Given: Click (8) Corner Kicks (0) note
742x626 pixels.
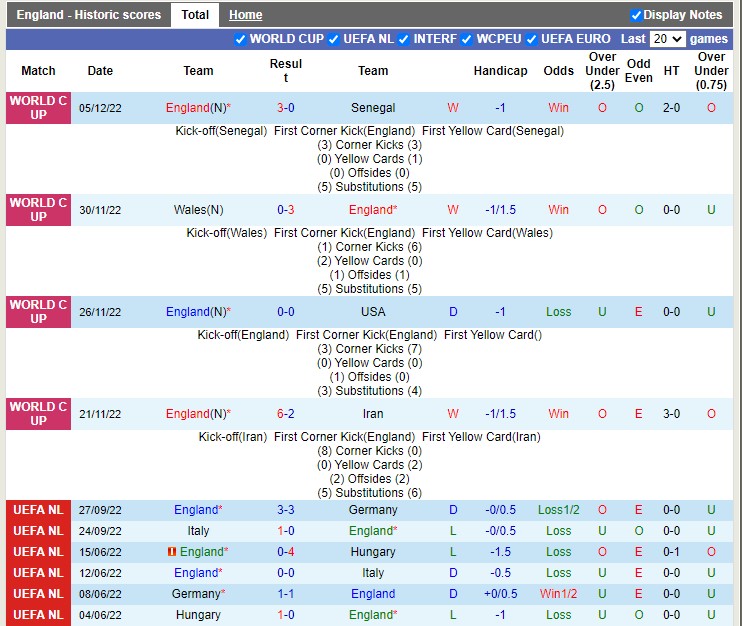Looking at the screenshot, I should pos(370,451).
